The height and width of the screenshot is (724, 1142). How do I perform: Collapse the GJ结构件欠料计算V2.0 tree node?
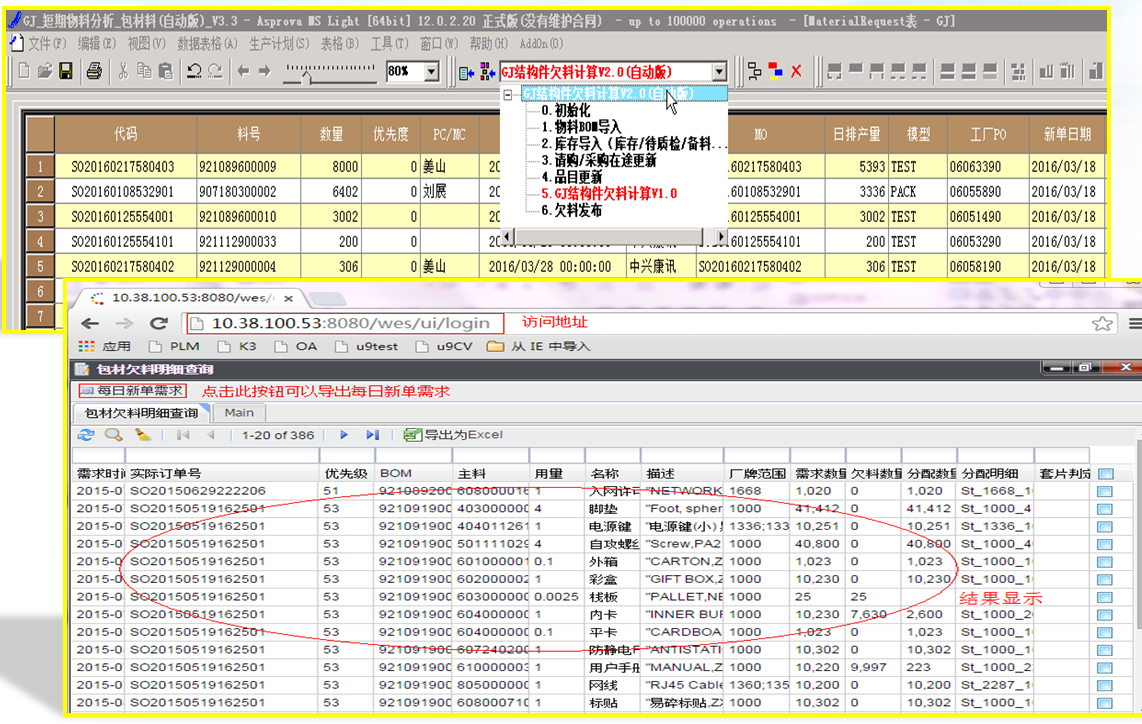pos(510,94)
